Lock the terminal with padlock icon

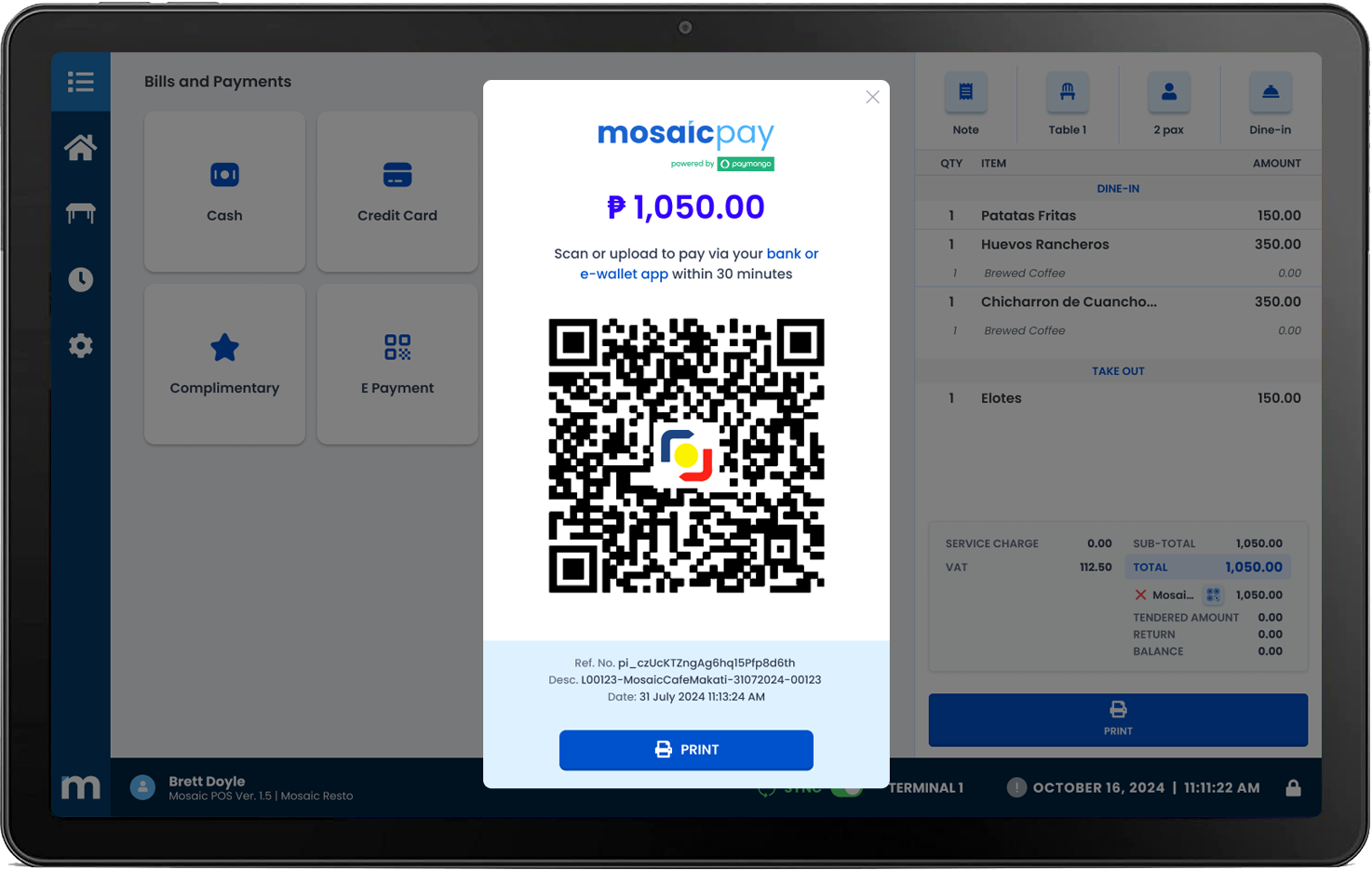tap(1294, 788)
